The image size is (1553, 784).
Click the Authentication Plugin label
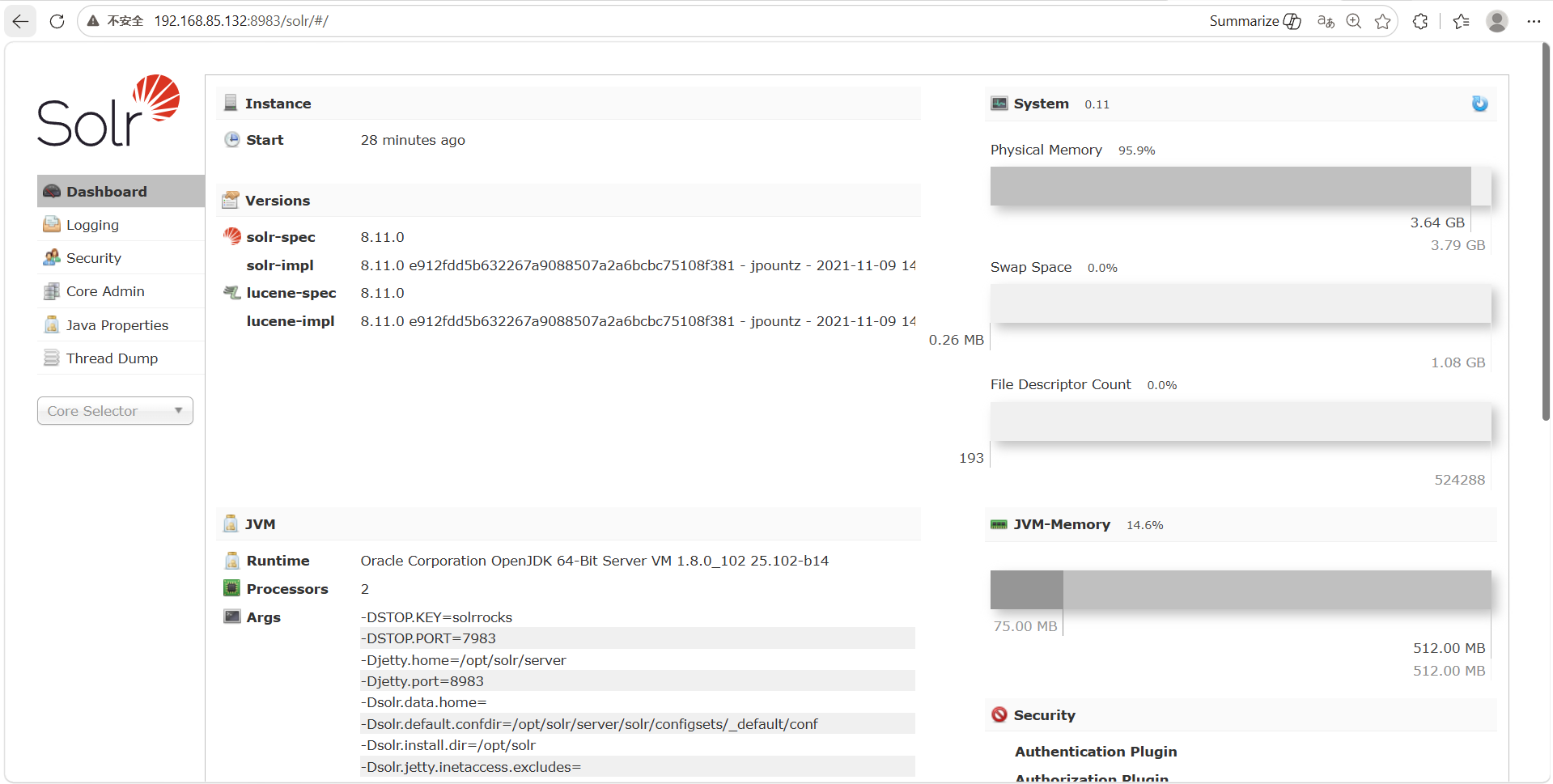[1096, 752]
